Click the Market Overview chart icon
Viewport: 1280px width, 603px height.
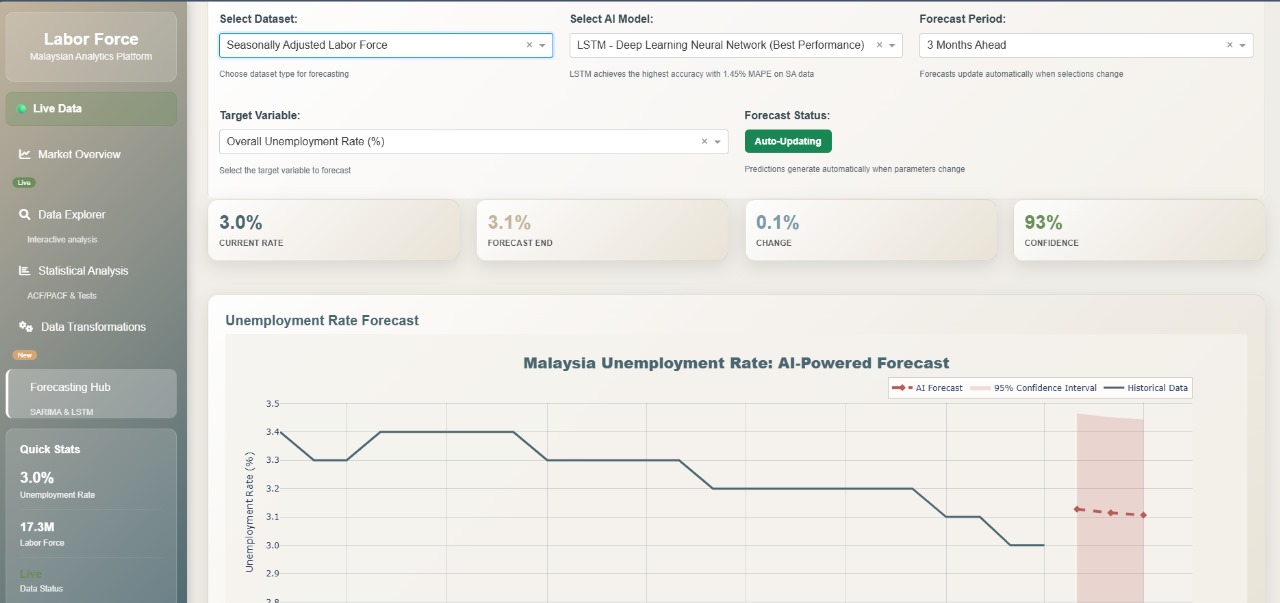coord(24,154)
